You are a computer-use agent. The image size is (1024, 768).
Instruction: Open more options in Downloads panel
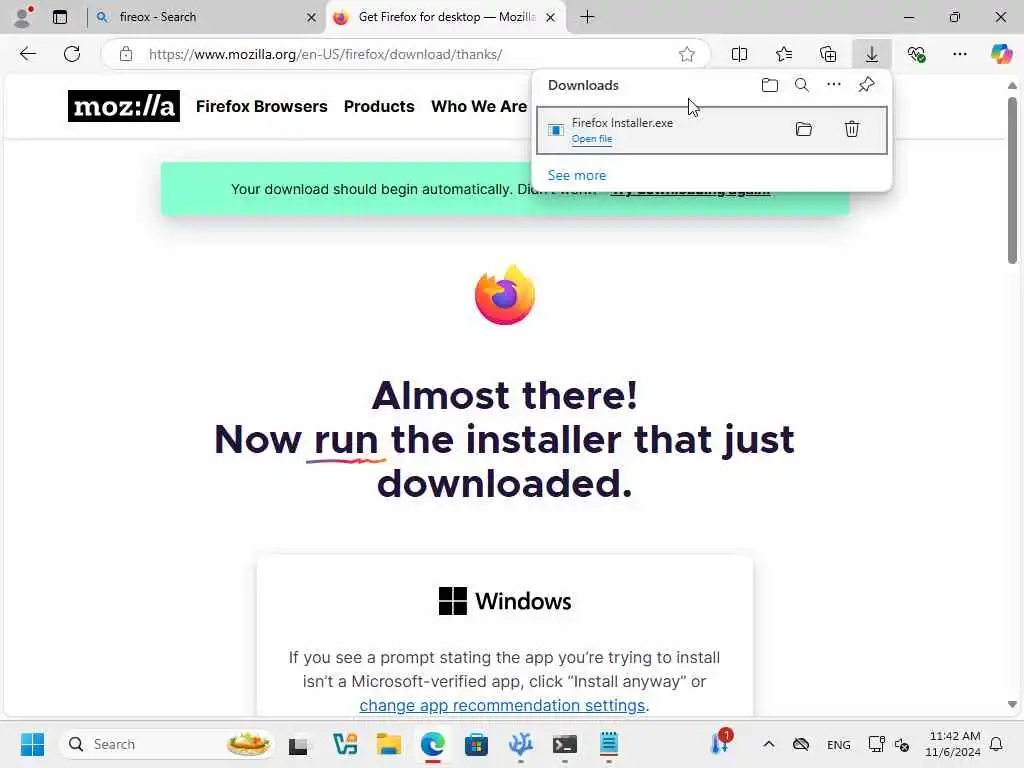pos(834,85)
